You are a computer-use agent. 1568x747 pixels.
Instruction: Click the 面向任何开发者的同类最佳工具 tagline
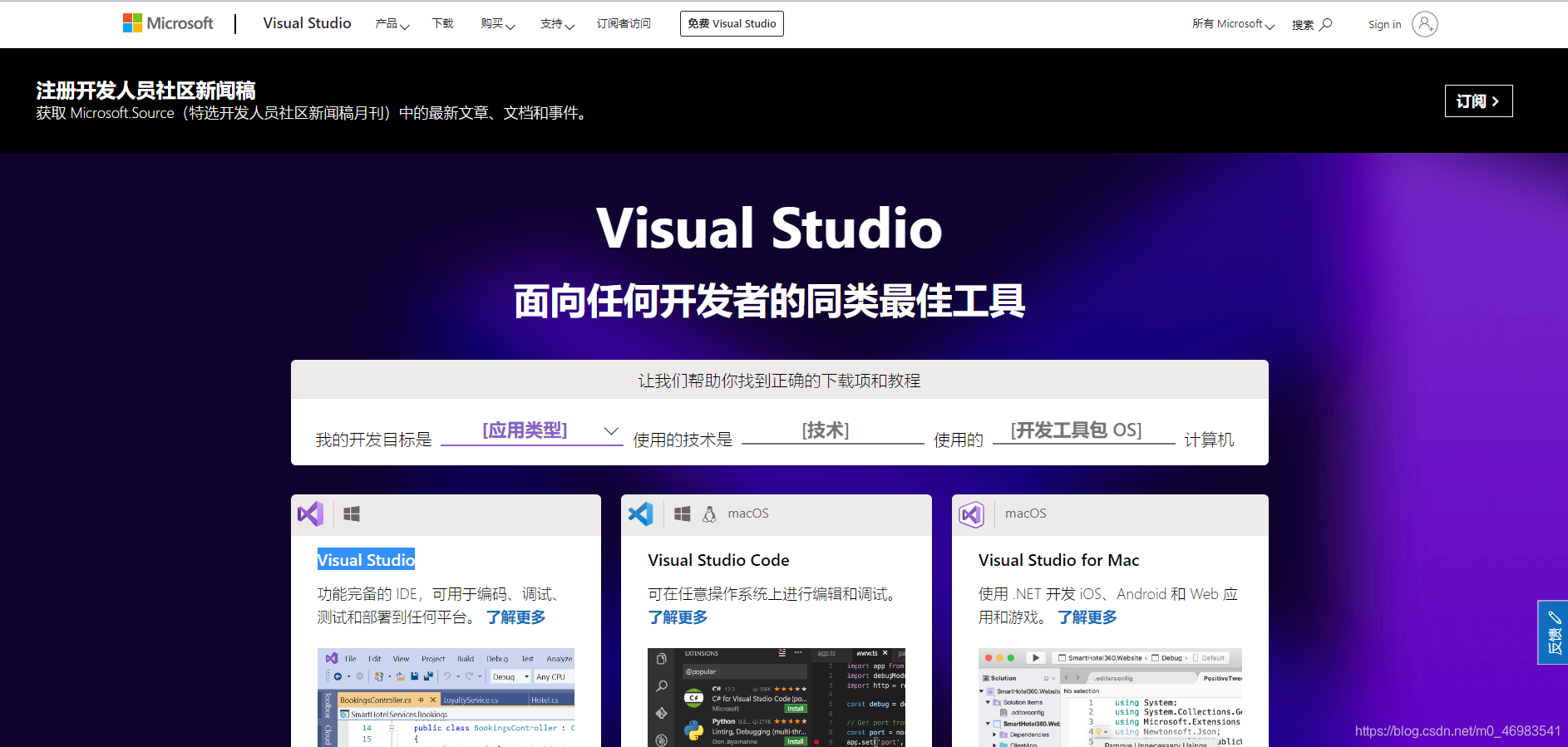point(769,301)
